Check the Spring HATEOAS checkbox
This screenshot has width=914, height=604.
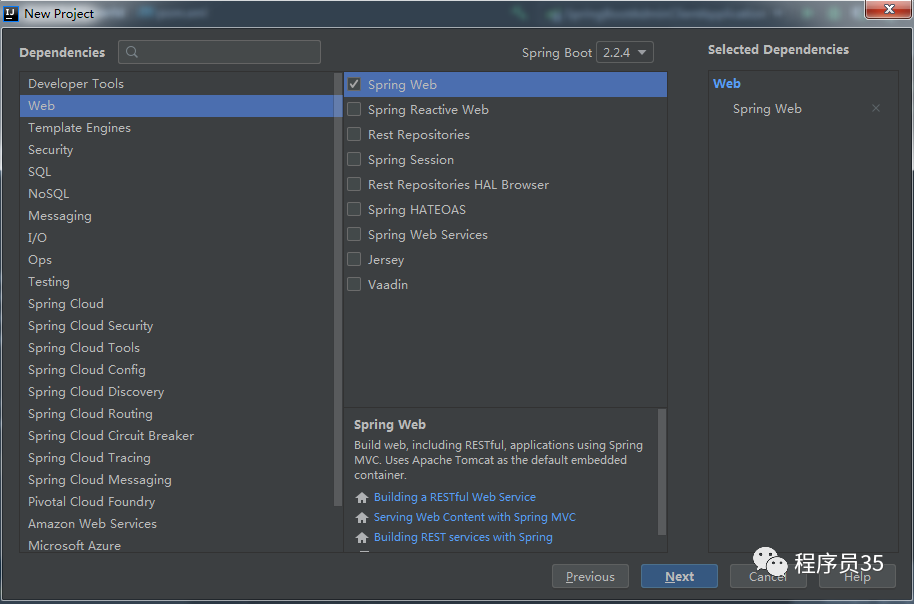354,210
